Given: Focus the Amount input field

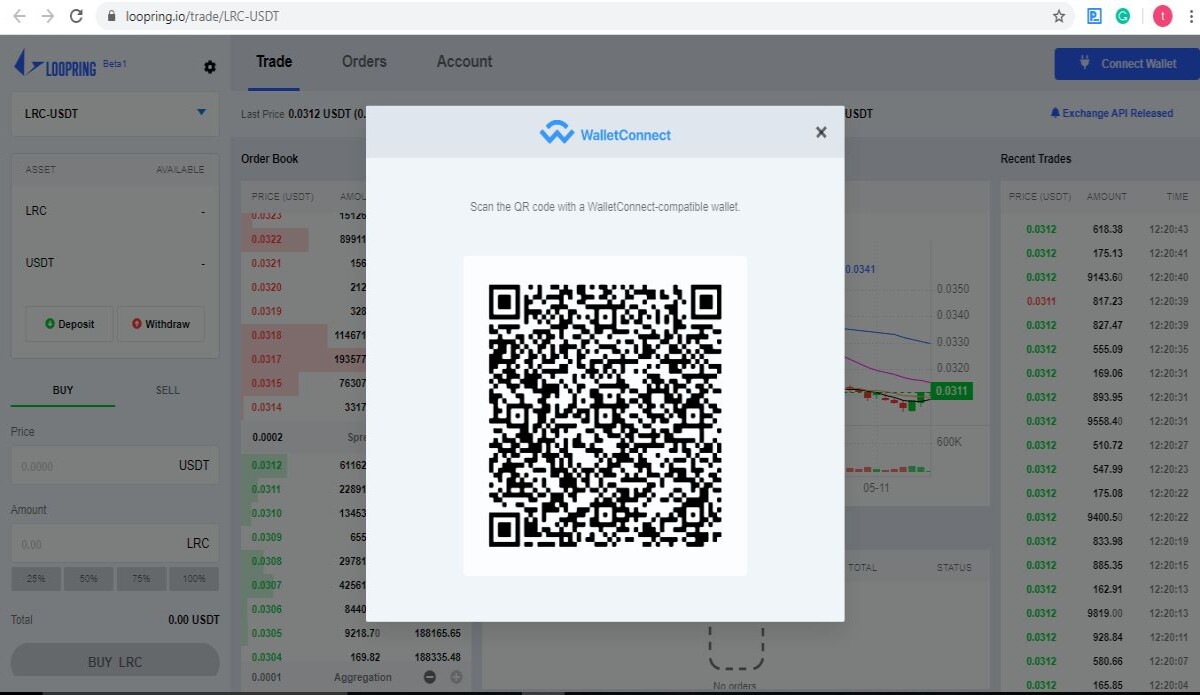Looking at the screenshot, I should [x=115, y=543].
